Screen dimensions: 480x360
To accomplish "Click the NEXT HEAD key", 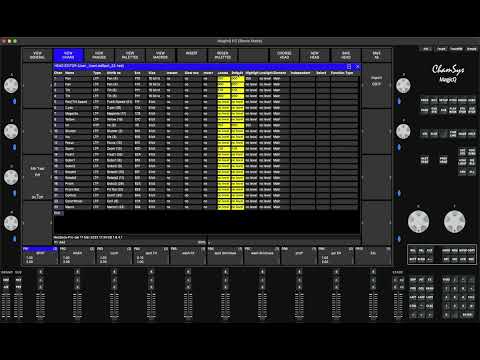I will pyautogui.click(x=424, y=160).
